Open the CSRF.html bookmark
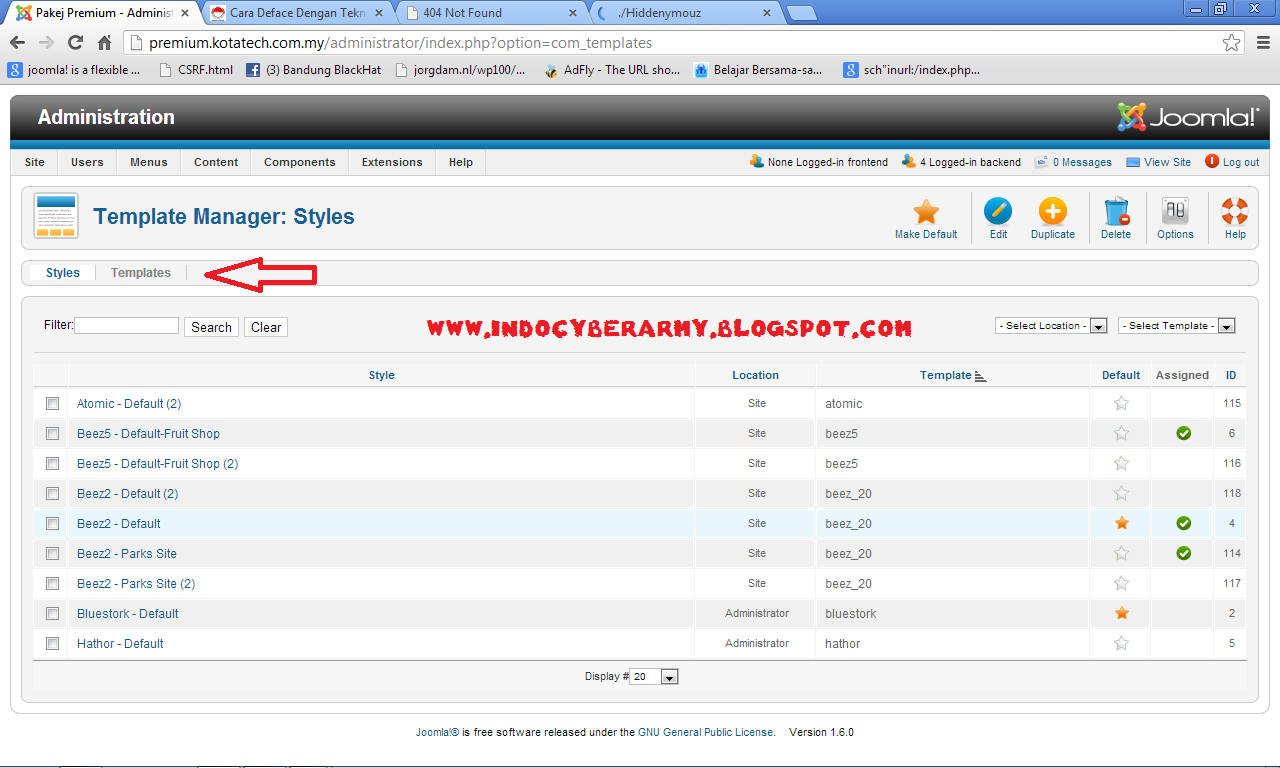Viewport: 1280px width, 768px height. [x=194, y=70]
